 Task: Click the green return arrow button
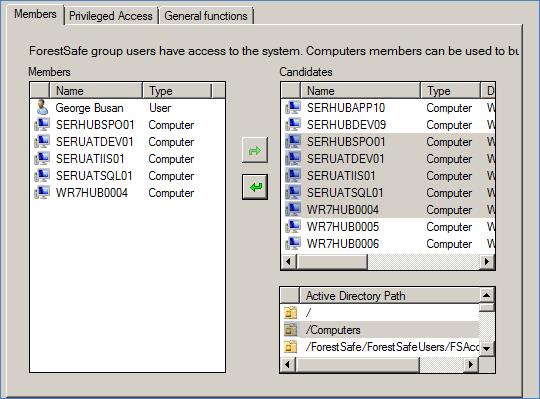[x=255, y=187]
